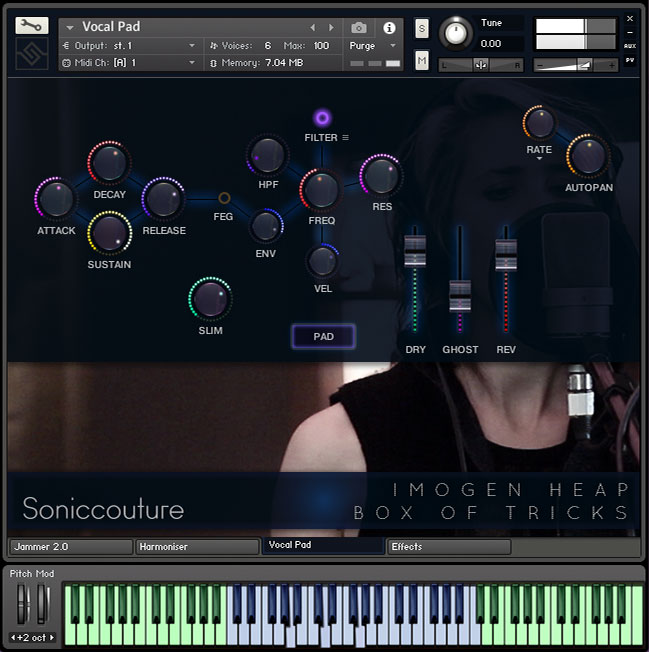The height and width of the screenshot is (652, 649).
Task: Show instrument info with the i icon
Action: pos(389,28)
